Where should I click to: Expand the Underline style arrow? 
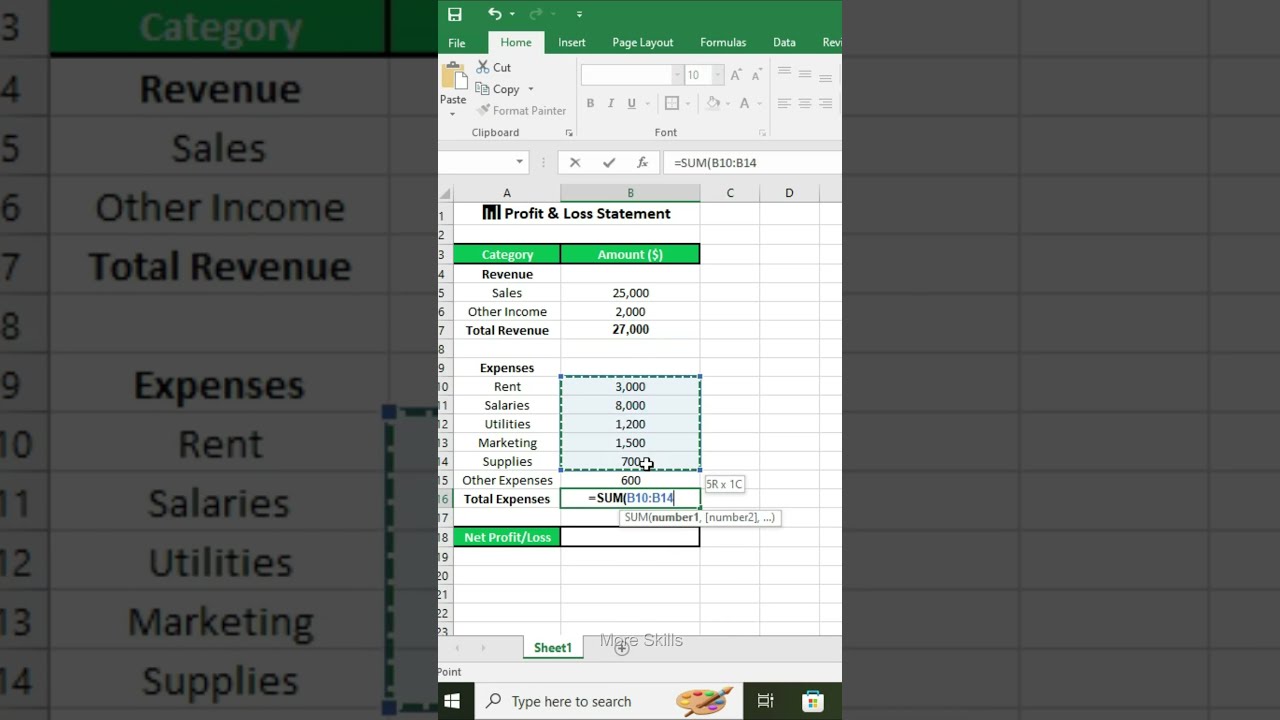click(x=647, y=103)
